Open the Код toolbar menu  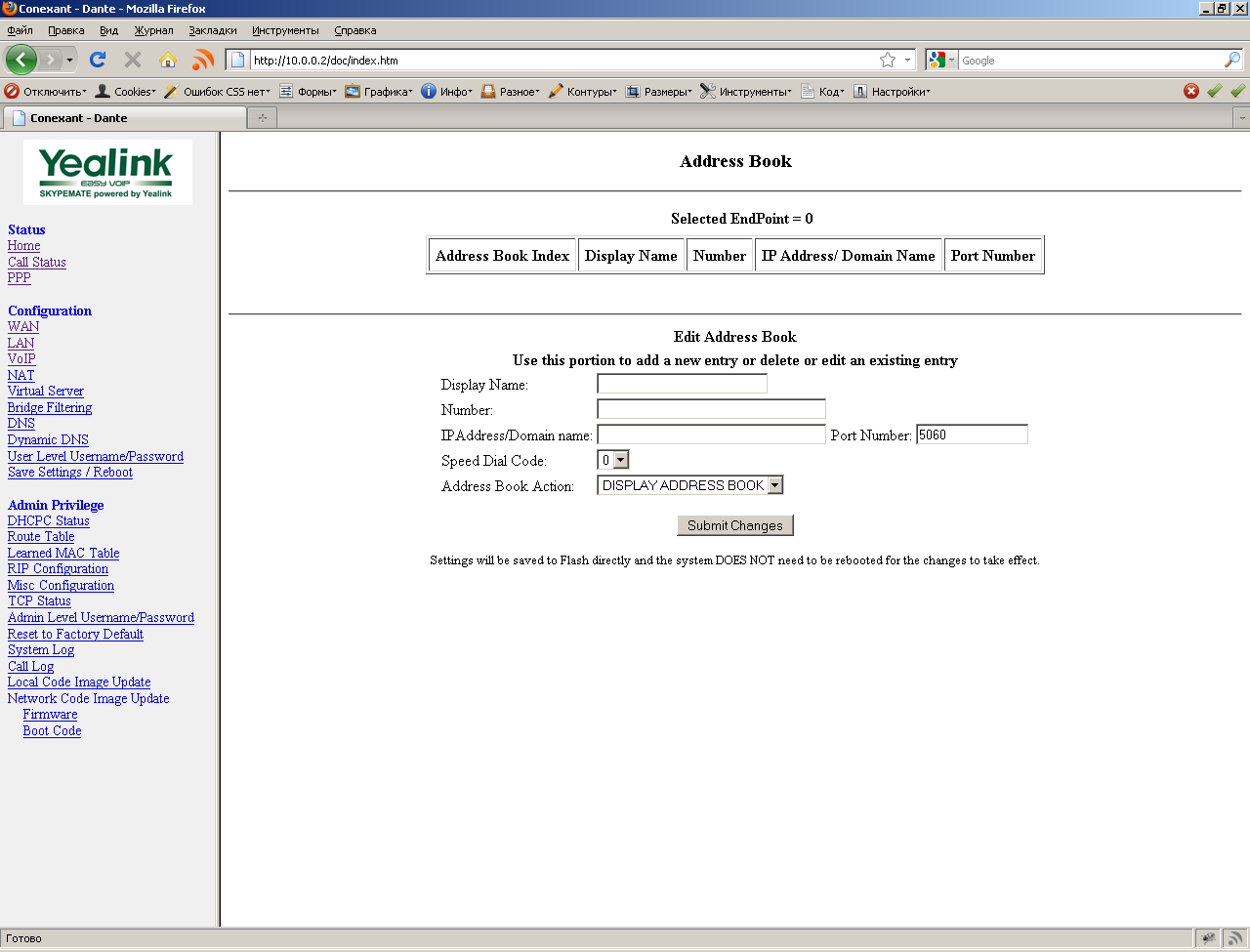822,91
